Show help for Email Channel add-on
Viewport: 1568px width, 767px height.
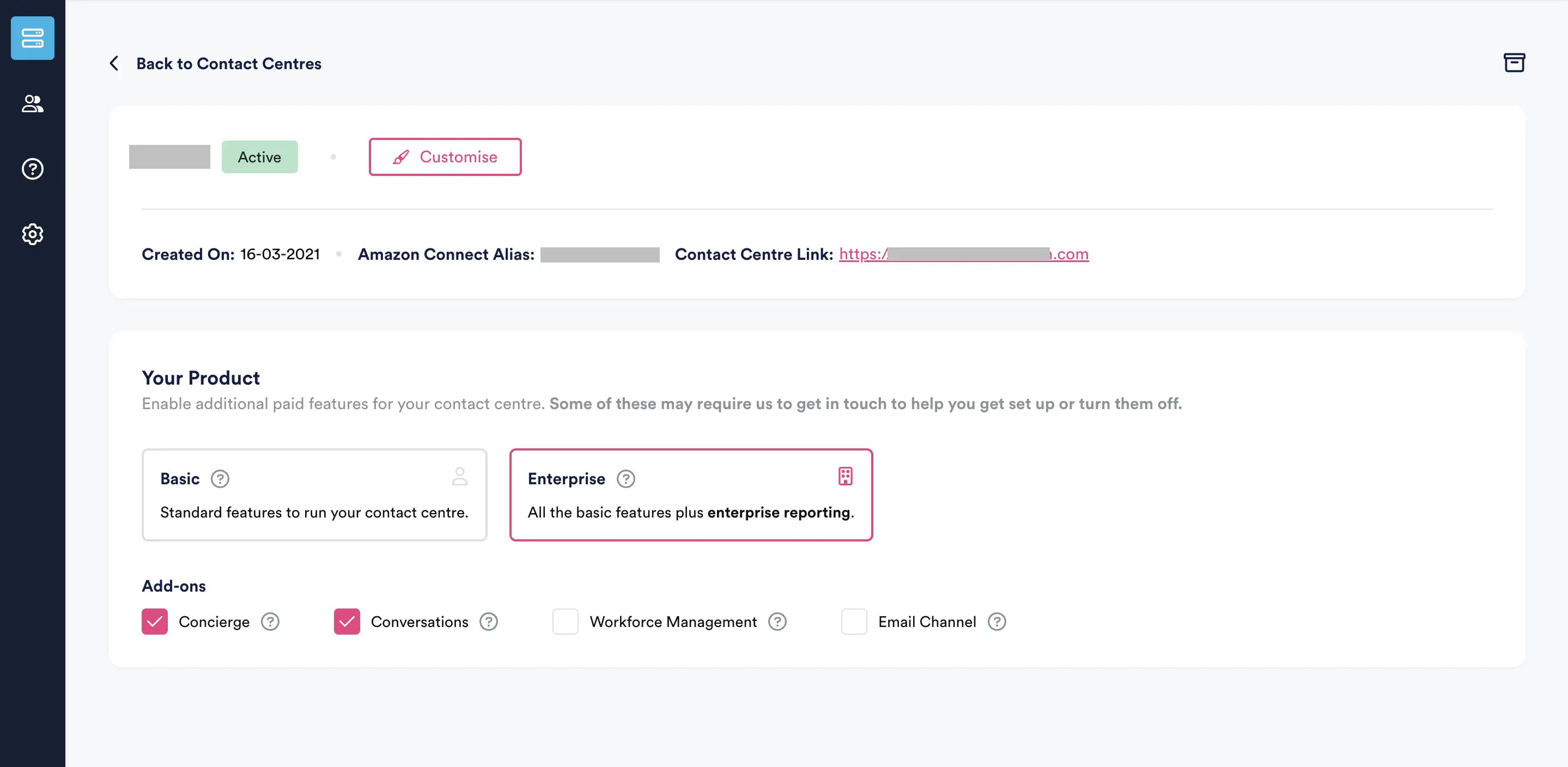click(996, 622)
